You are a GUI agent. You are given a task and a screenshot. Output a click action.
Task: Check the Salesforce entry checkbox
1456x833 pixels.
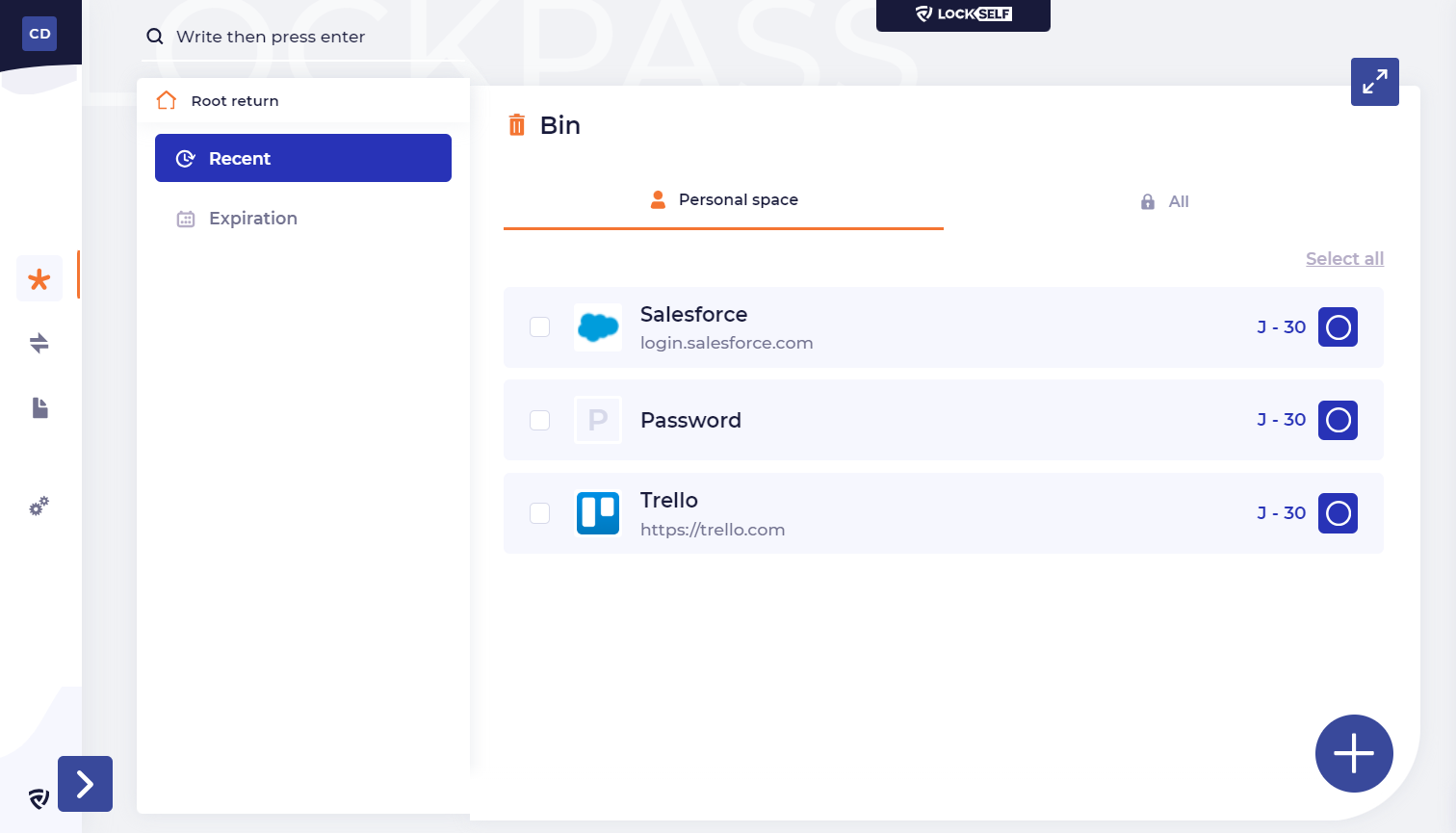click(540, 327)
